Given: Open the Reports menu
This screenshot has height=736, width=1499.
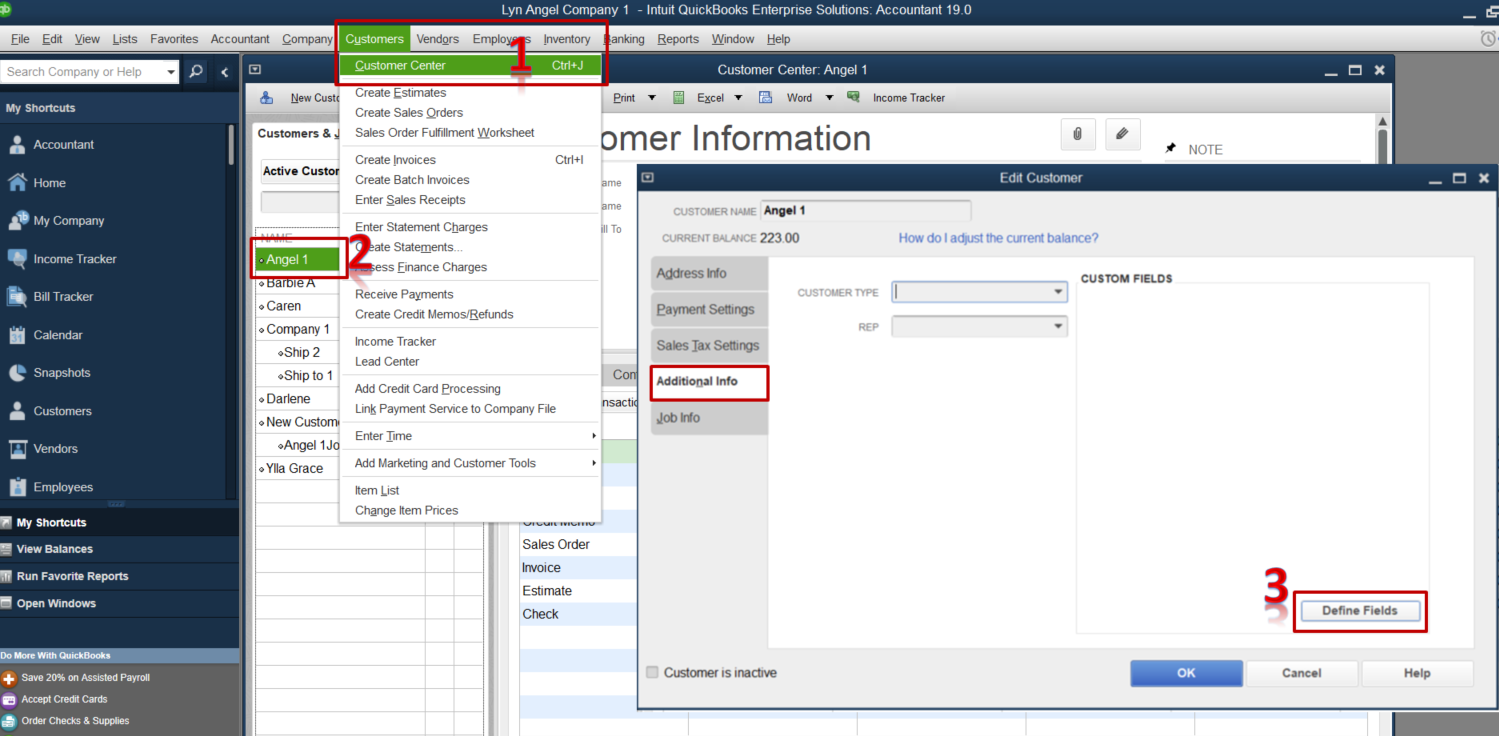Looking at the screenshot, I should tap(678, 39).
